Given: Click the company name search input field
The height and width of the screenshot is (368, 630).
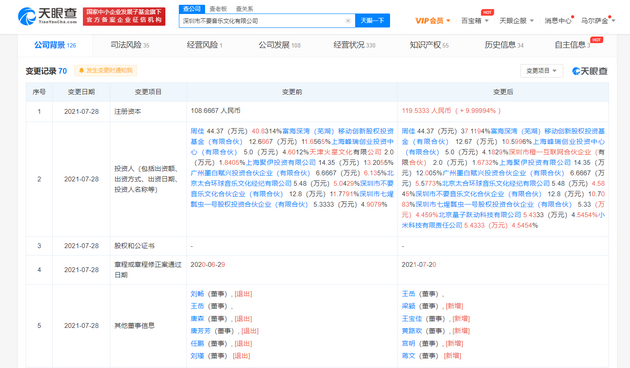Looking at the screenshot, I should point(263,21).
